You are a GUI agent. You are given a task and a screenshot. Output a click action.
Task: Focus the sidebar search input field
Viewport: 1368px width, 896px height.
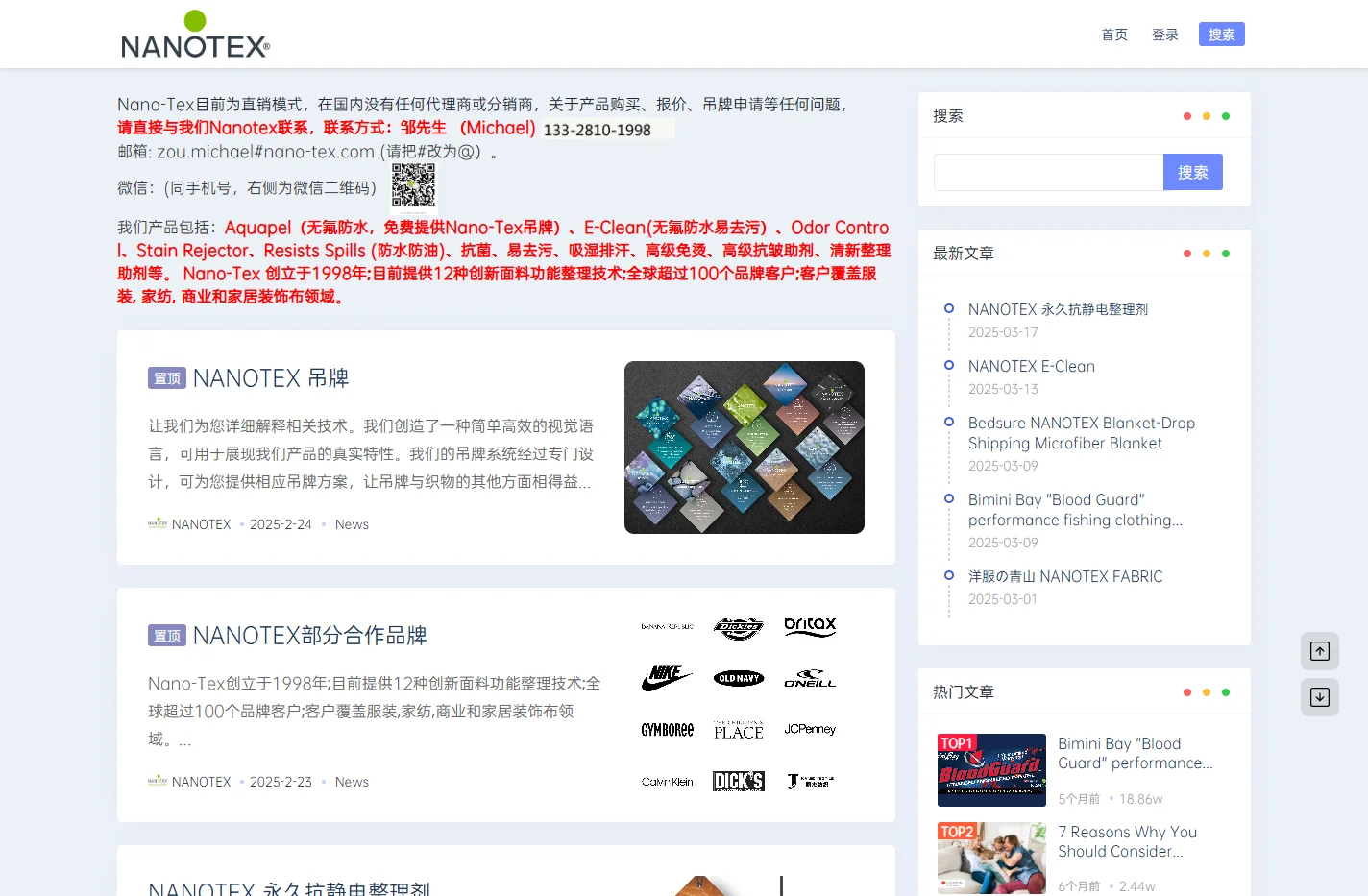tap(1048, 172)
